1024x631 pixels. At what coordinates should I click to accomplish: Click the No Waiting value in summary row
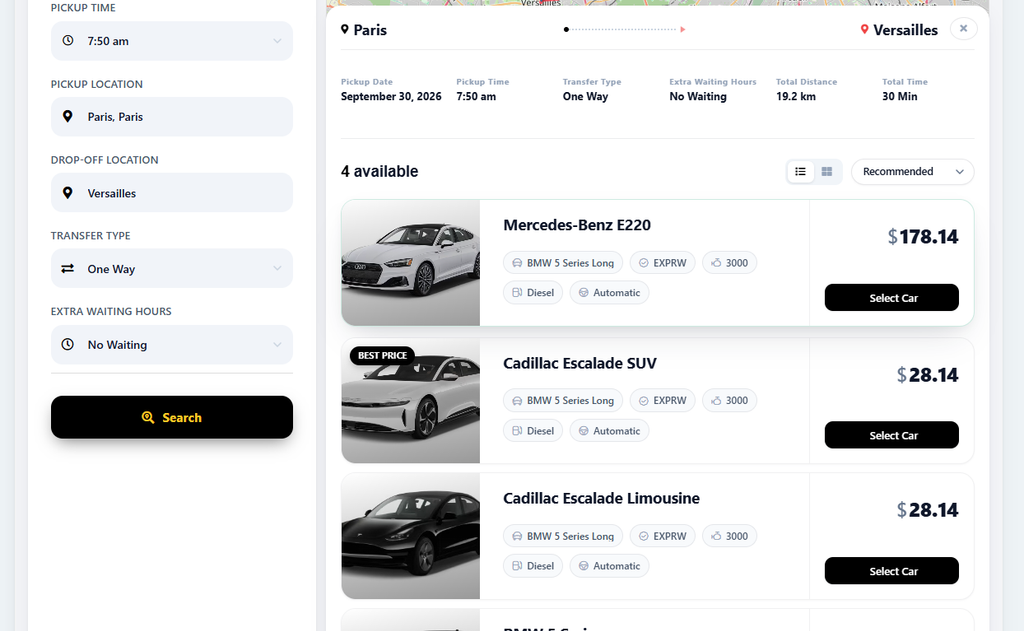point(697,97)
